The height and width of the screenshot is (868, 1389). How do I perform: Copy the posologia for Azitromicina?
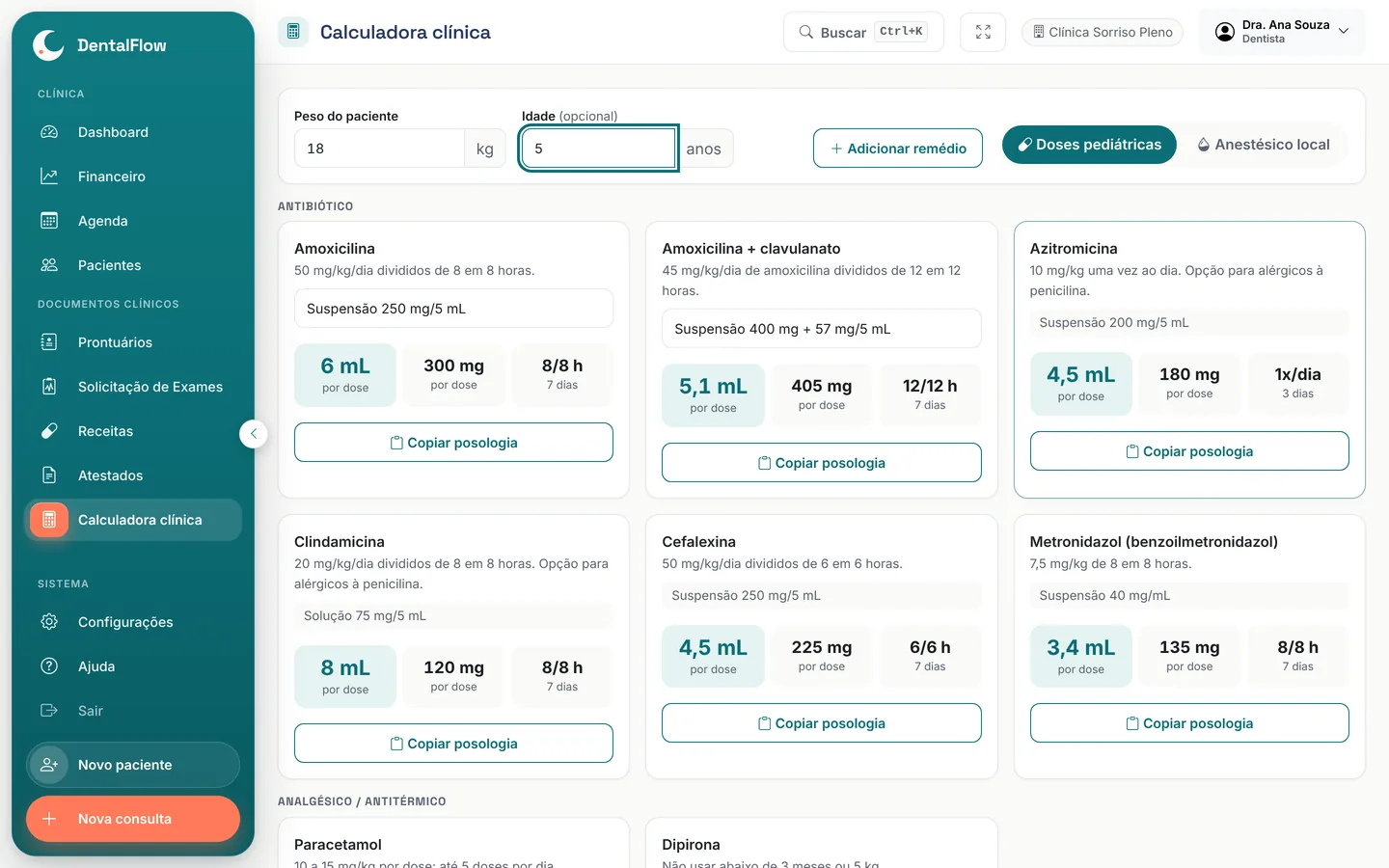[x=1189, y=451]
